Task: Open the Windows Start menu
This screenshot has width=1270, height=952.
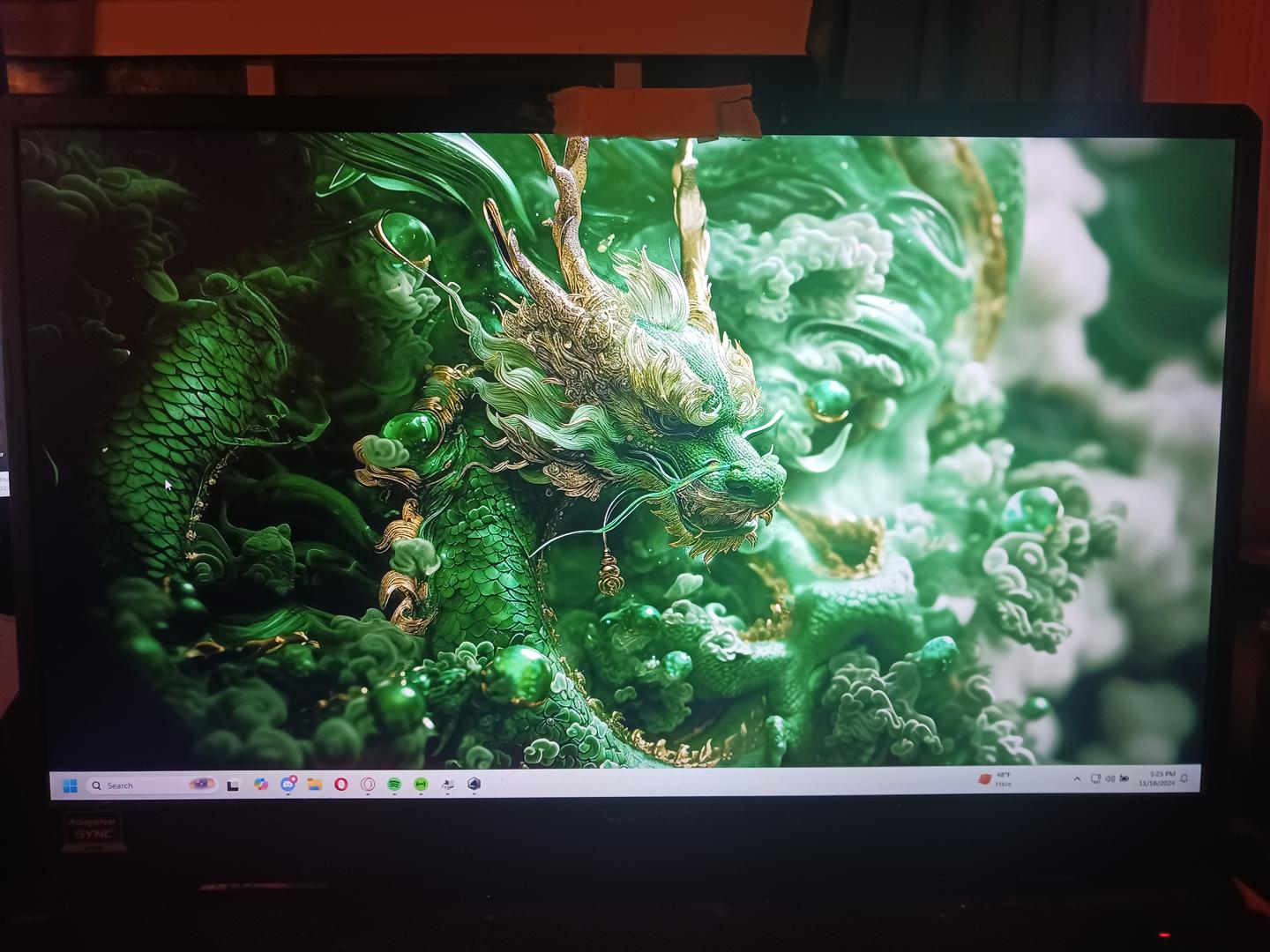Action: pos(70,785)
